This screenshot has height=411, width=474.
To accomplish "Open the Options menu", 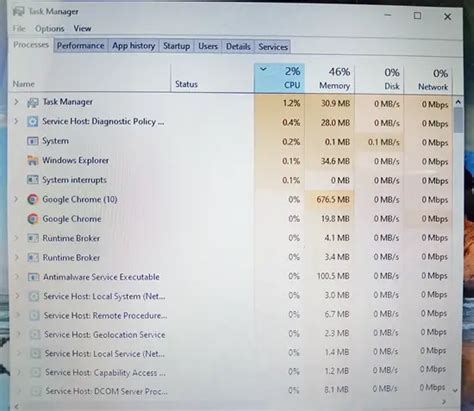I will (x=49, y=29).
